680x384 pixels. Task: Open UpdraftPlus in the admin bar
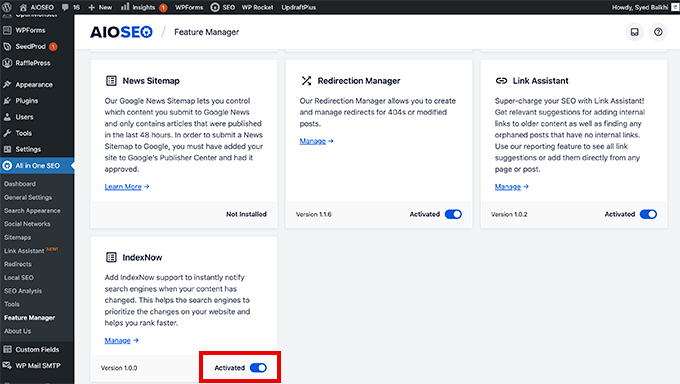pos(299,7)
